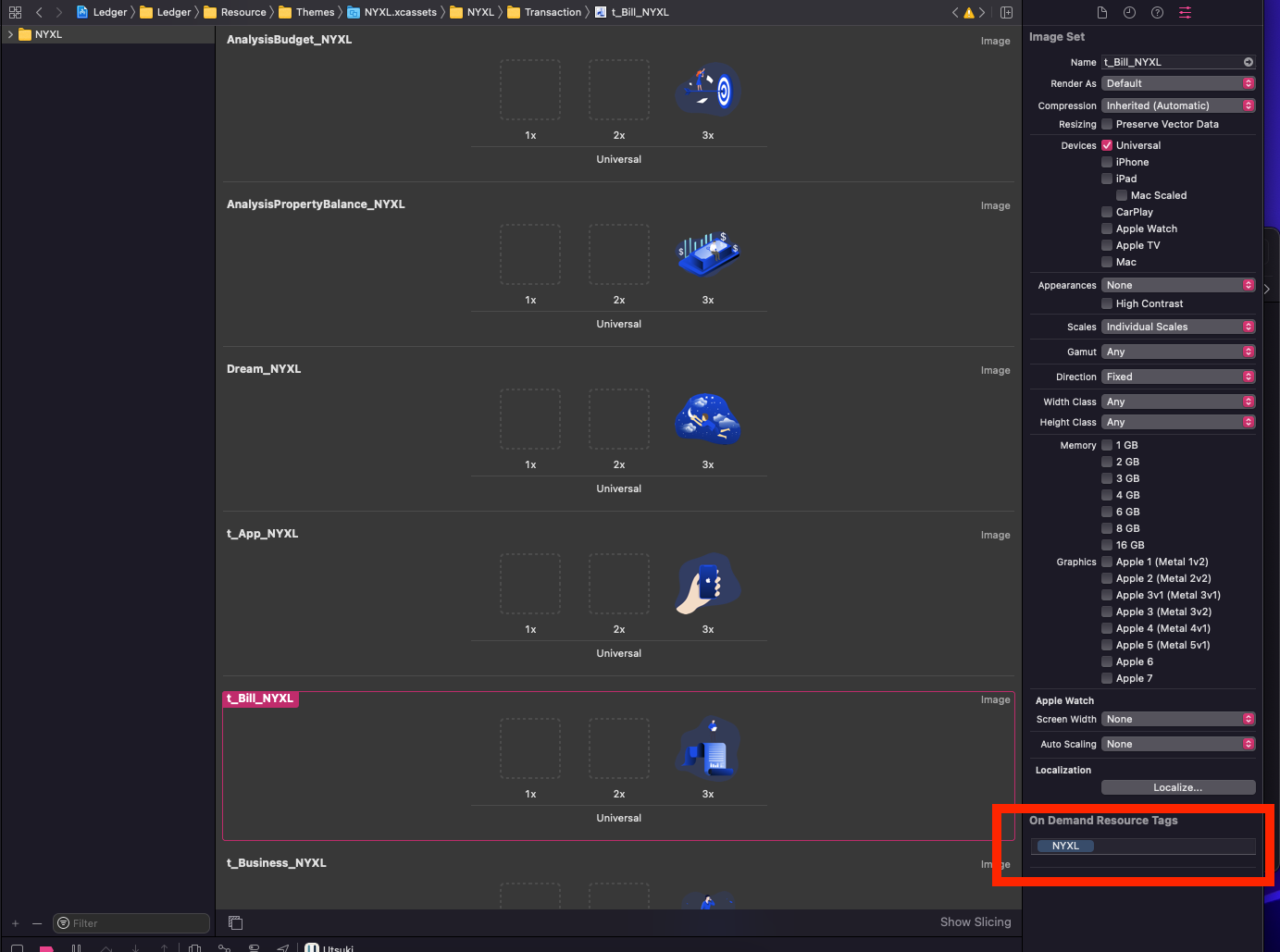Enable the CarPlay device checkbox

point(1107,212)
